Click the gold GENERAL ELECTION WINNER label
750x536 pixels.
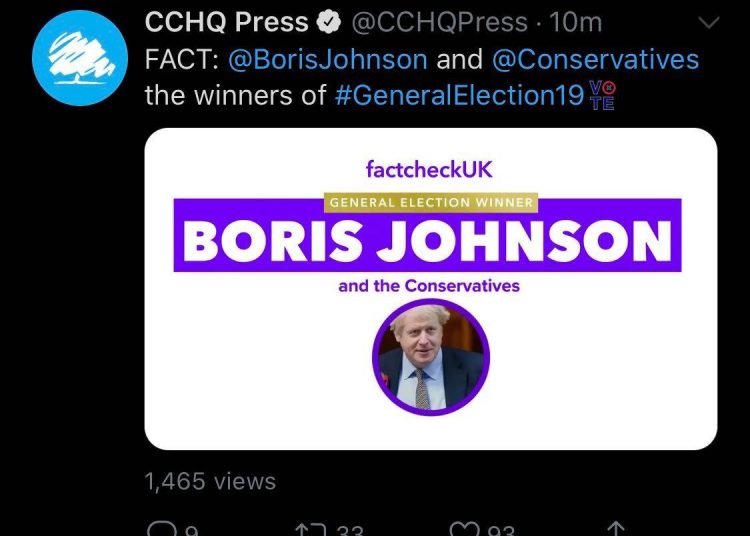click(x=430, y=203)
